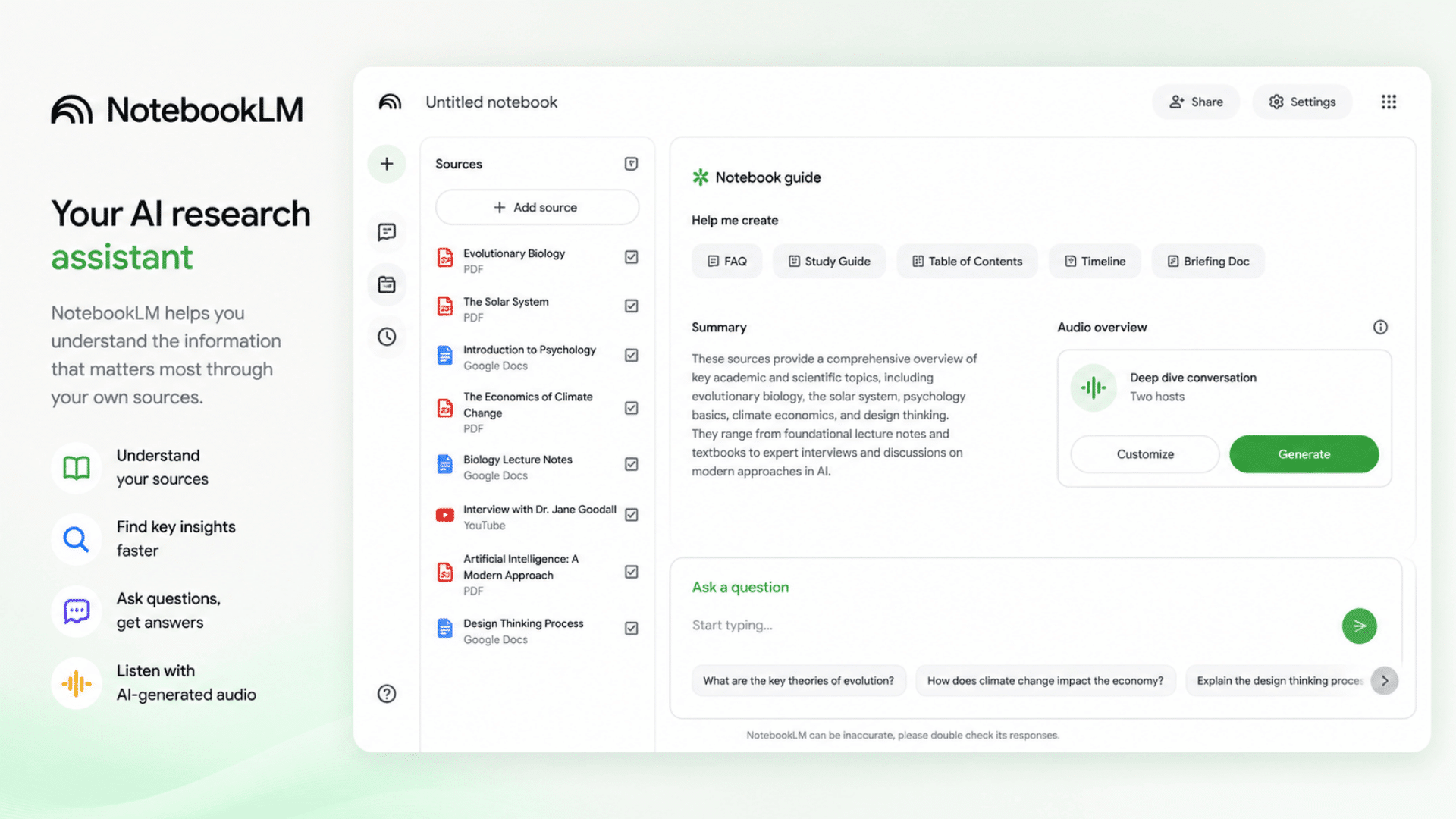Open the Google apps grid icon

(1389, 102)
